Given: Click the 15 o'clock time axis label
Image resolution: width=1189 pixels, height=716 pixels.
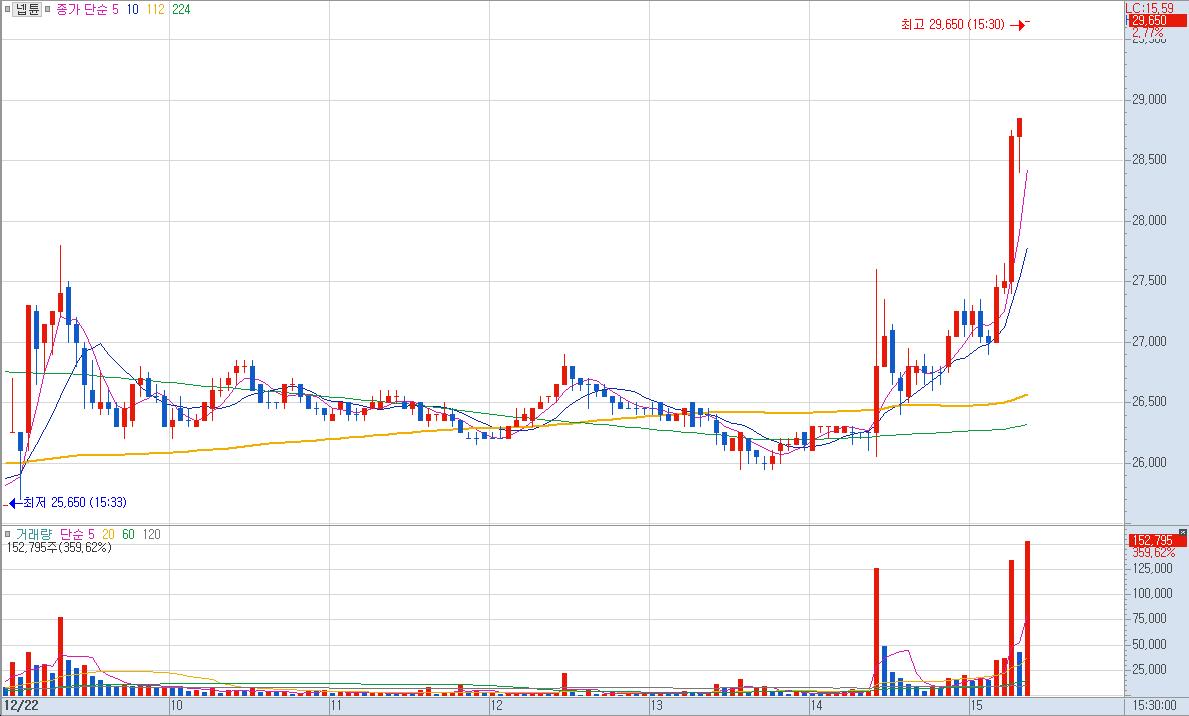Looking at the screenshot, I should click(x=977, y=706).
